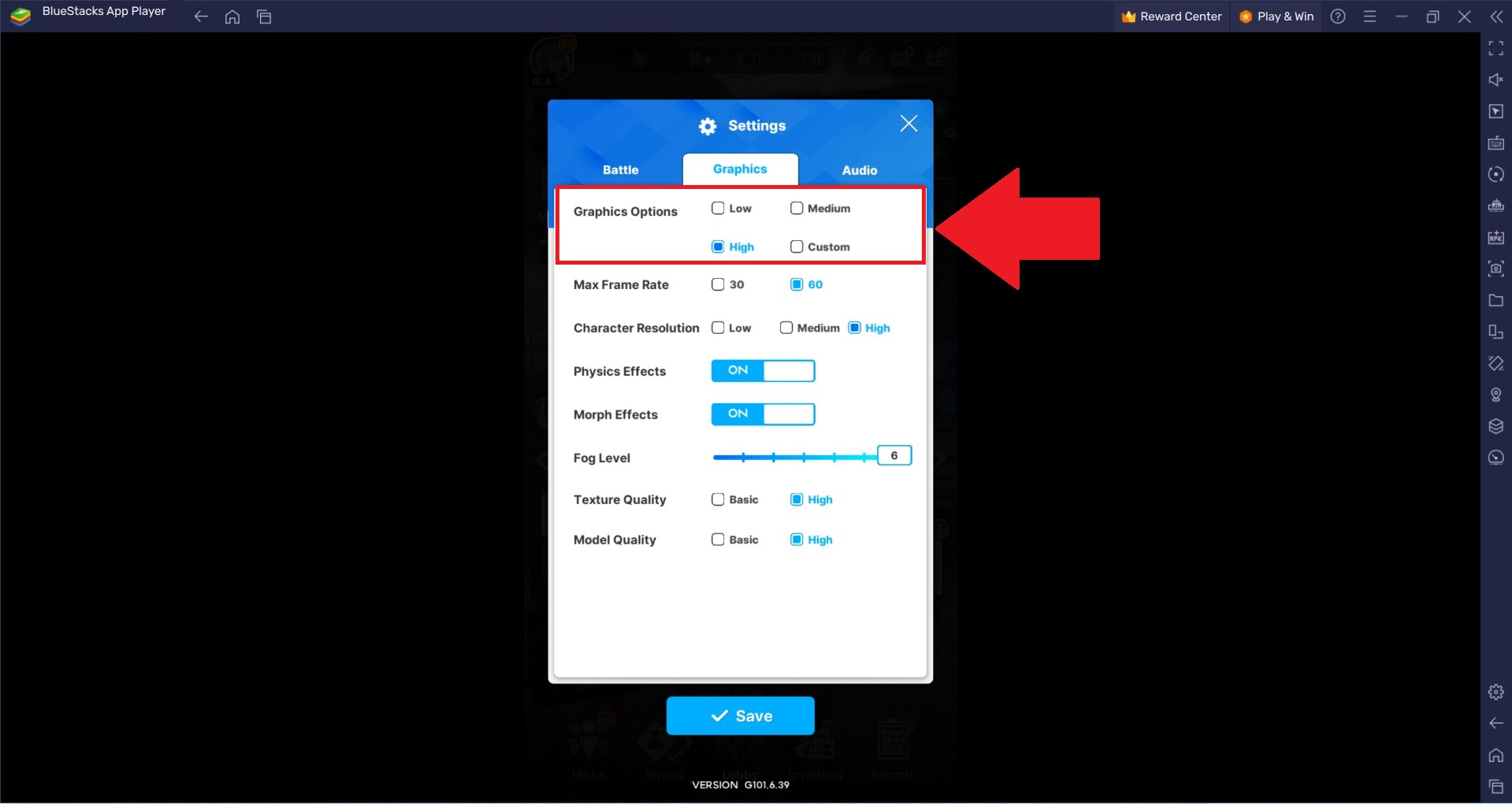This screenshot has width=1512, height=804.
Task: Select the Low graphics option checkbox
Action: click(x=718, y=208)
